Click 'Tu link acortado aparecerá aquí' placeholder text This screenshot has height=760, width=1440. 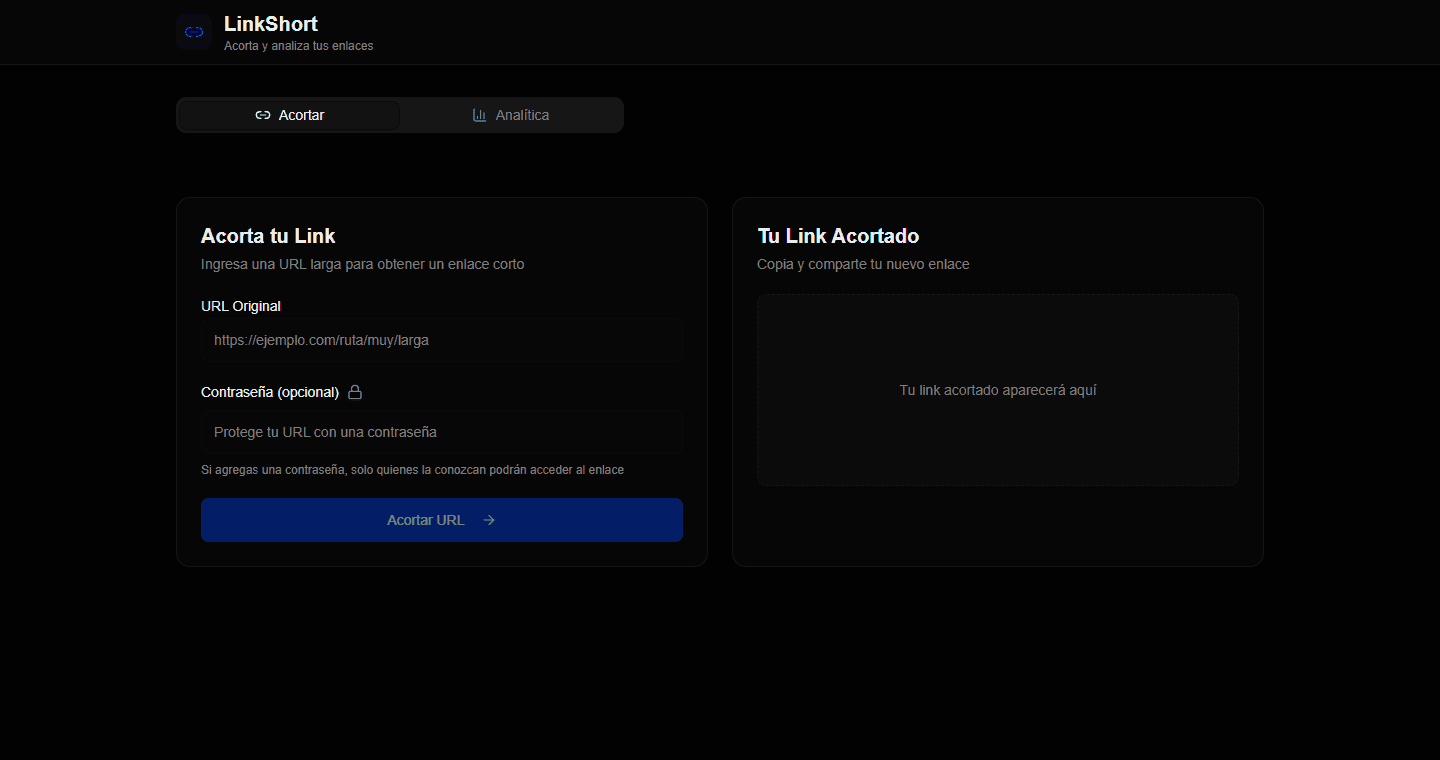tap(998, 390)
